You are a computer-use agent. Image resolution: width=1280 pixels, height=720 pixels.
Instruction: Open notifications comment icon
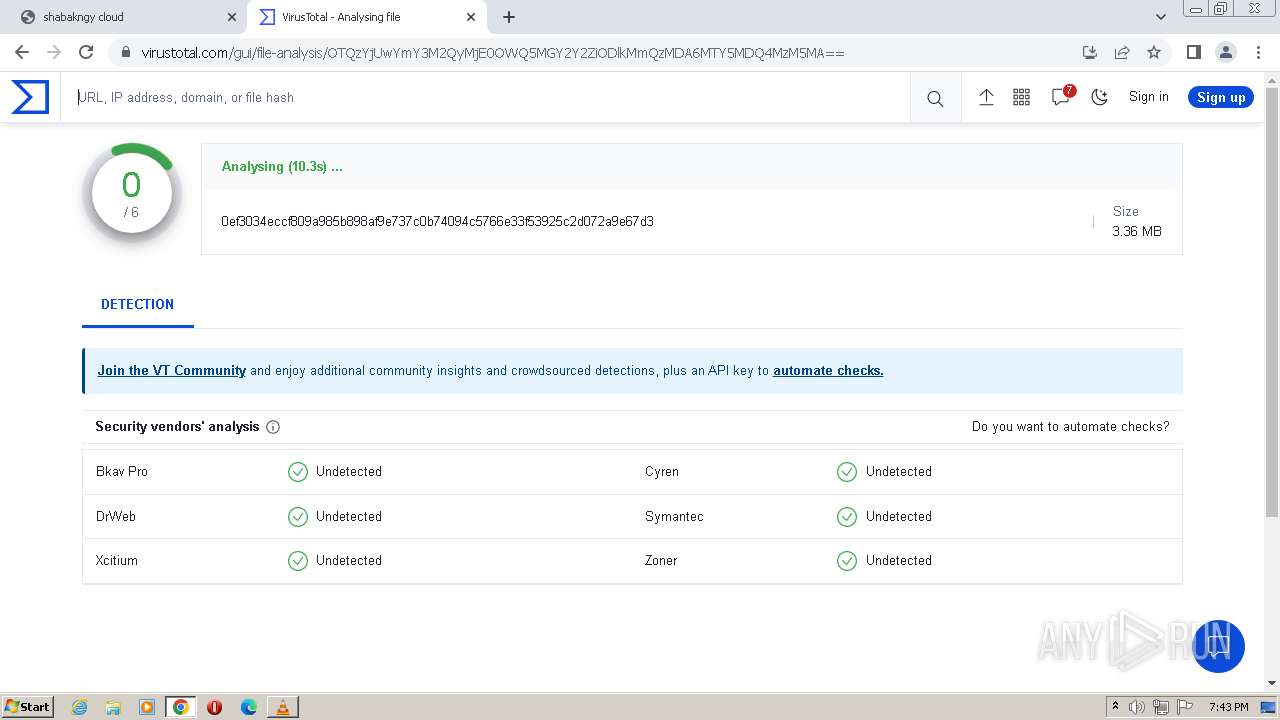[x=1062, y=97]
